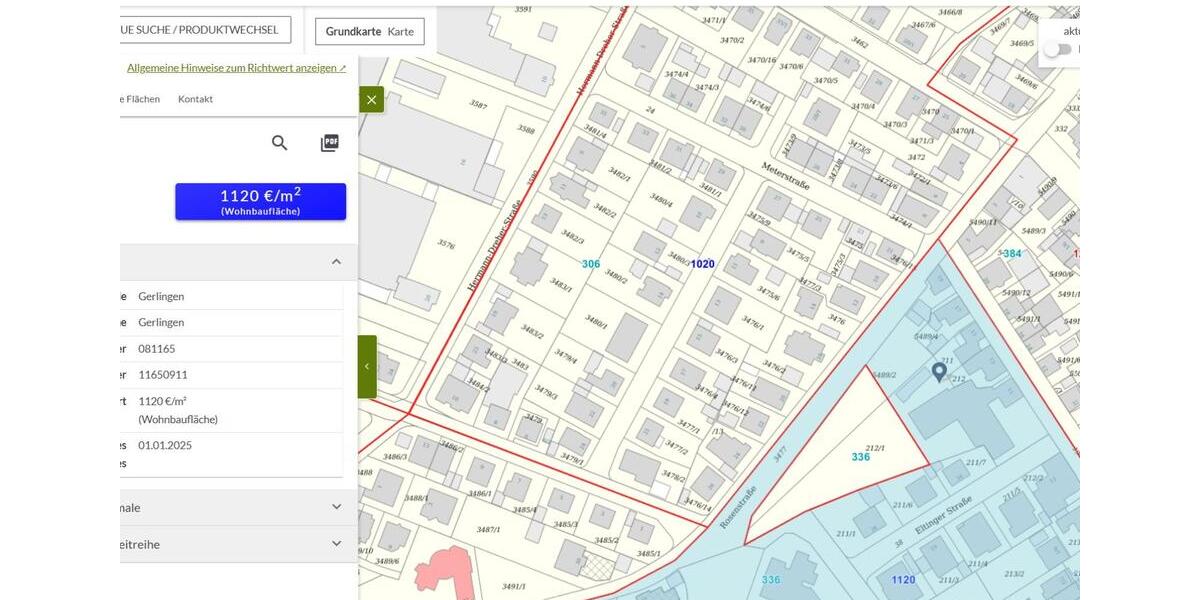The height and width of the screenshot is (600, 1200).
Task: Click zone label 1020 on the map
Action: (702, 264)
